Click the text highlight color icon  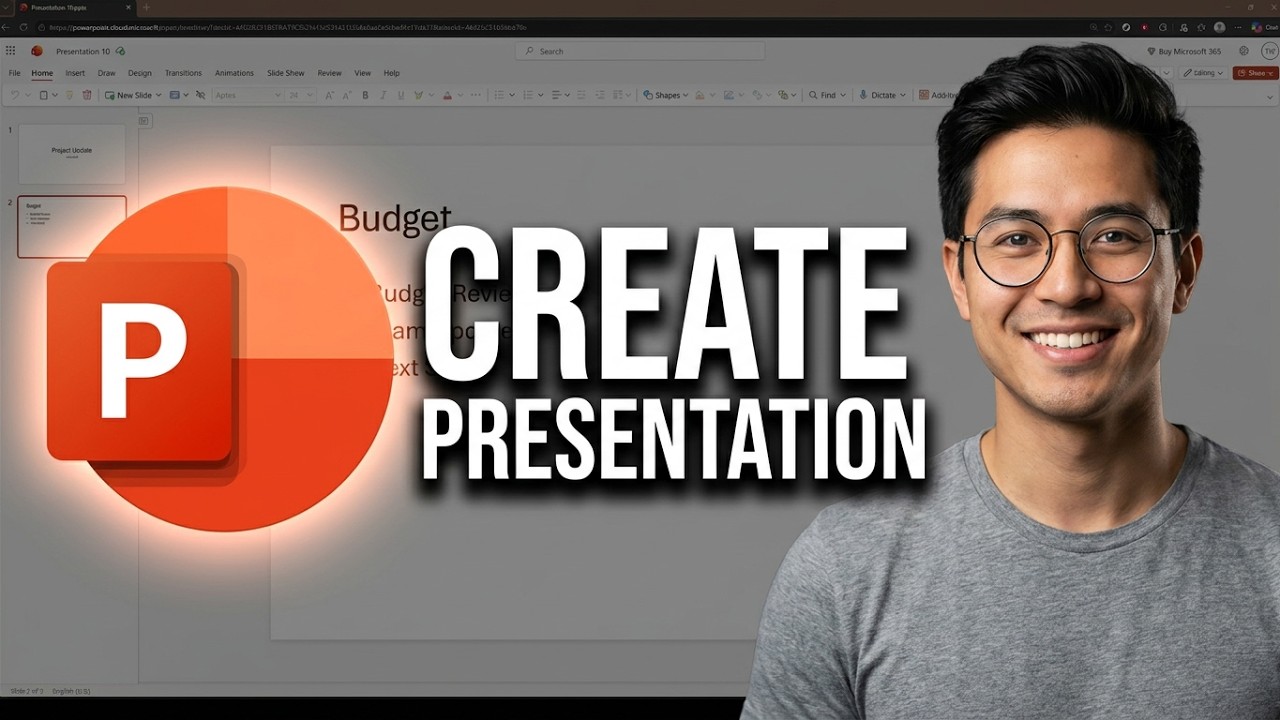click(x=418, y=95)
